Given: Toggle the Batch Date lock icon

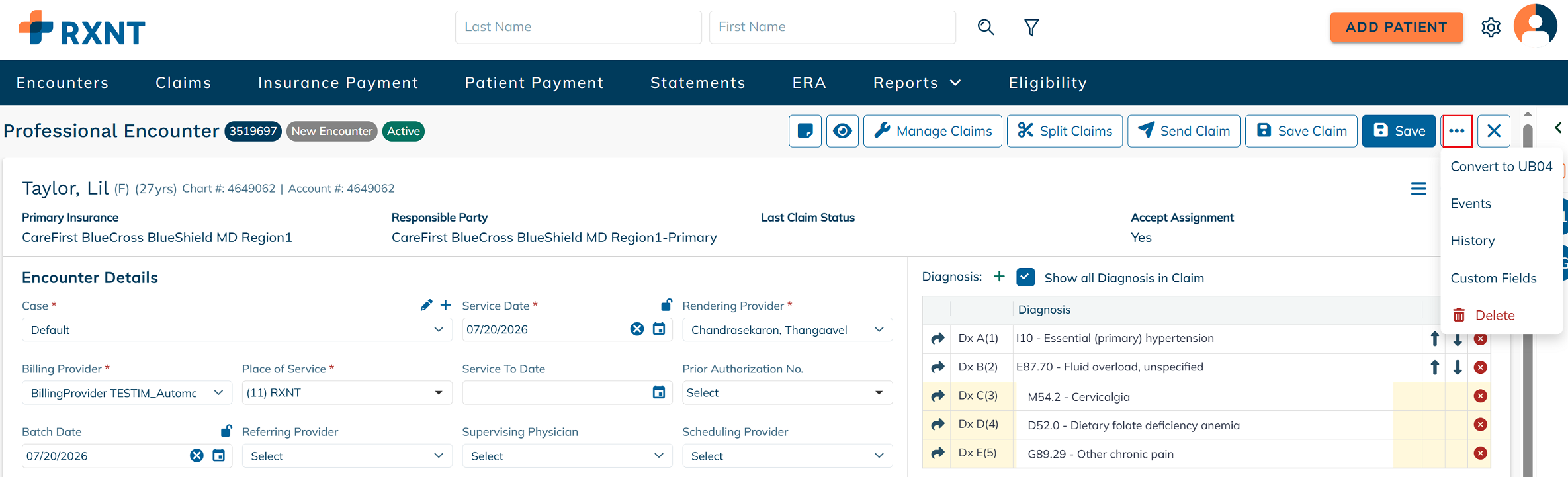Looking at the screenshot, I should click(226, 431).
